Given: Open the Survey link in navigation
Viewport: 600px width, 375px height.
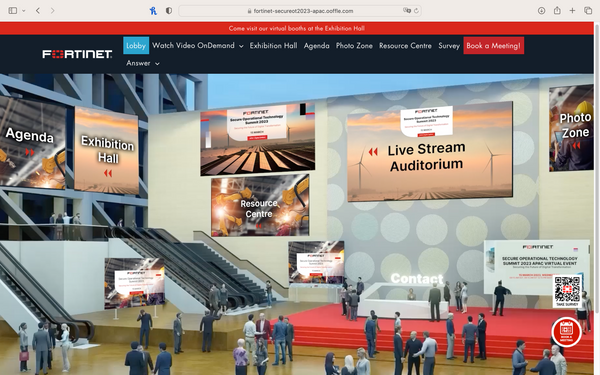Looking at the screenshot, I should [x=449, y=46].
